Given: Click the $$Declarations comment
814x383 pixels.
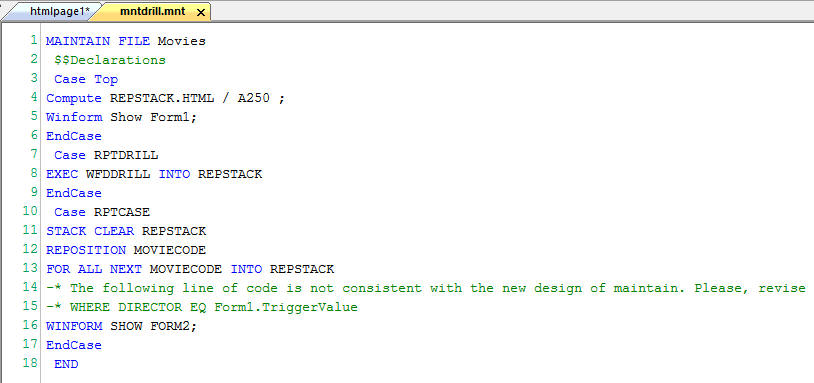Looking at the screenshot, I should (x=110, y=60).
